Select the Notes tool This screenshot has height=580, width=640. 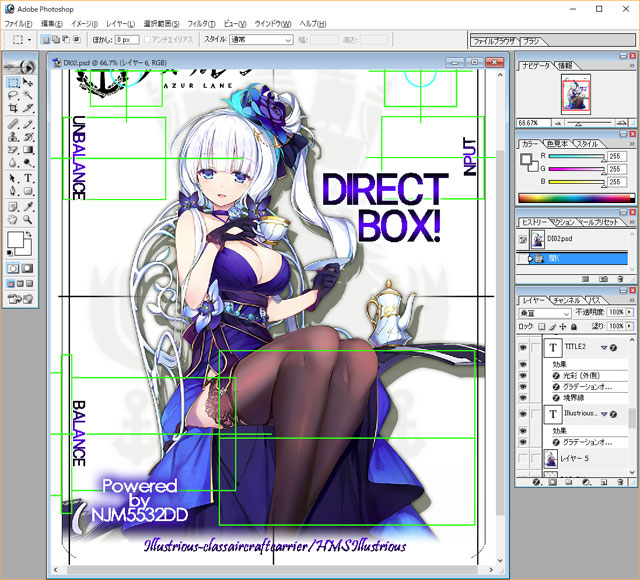(13, 207)
